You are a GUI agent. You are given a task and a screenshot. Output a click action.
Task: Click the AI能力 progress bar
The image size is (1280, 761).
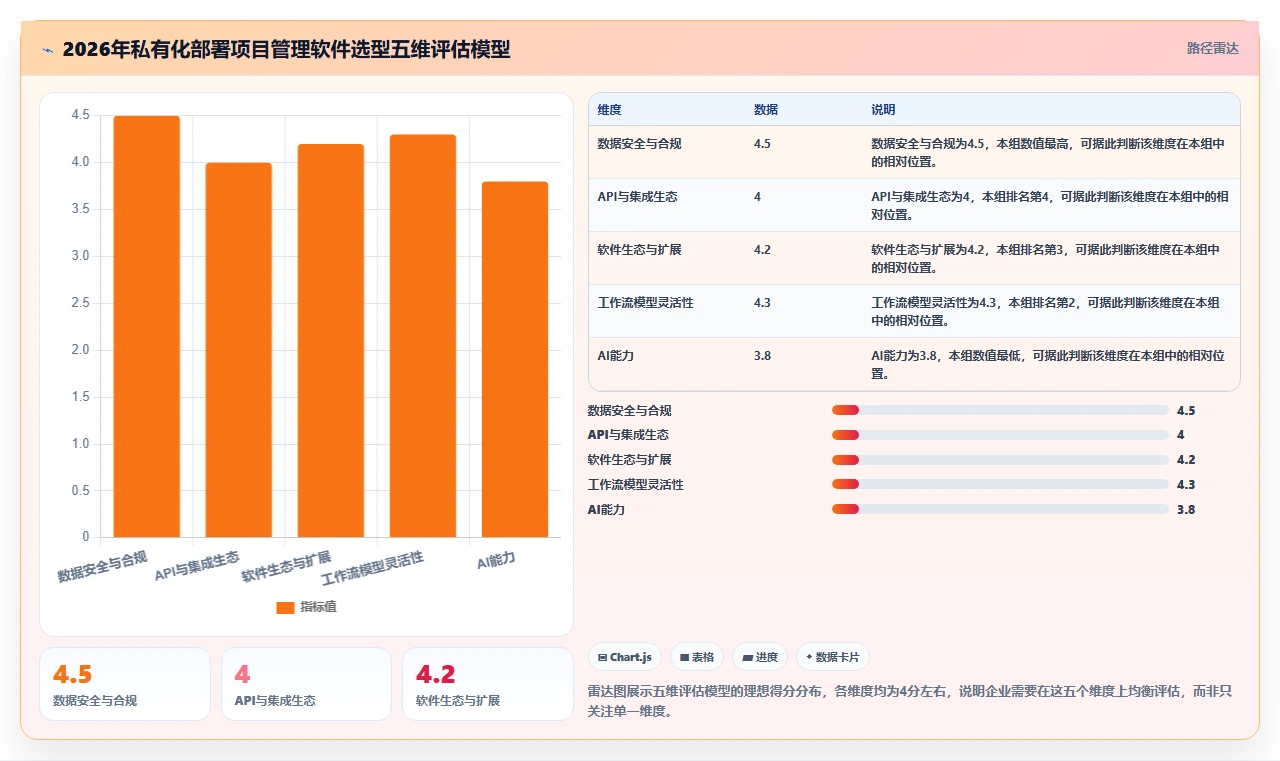click(1000, 509)
